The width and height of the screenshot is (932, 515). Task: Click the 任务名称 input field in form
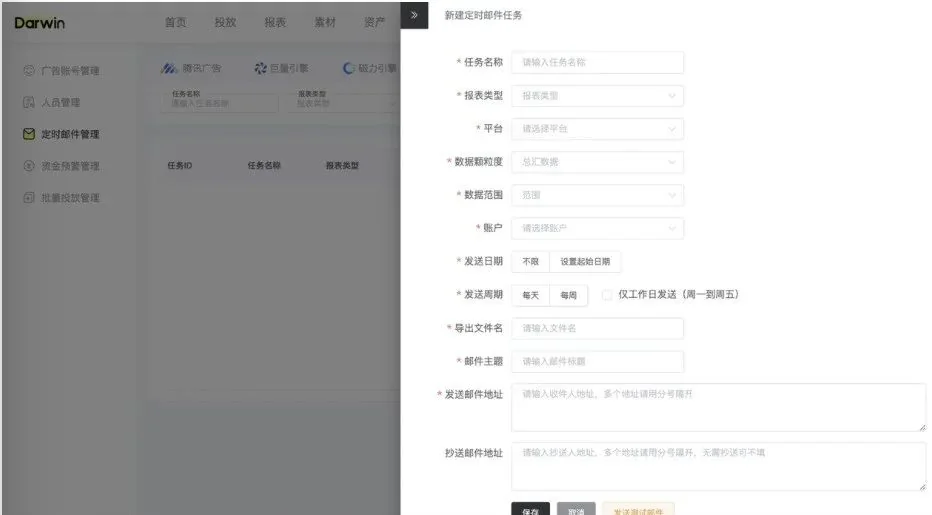pyautogui.click(x=597, y=62)
